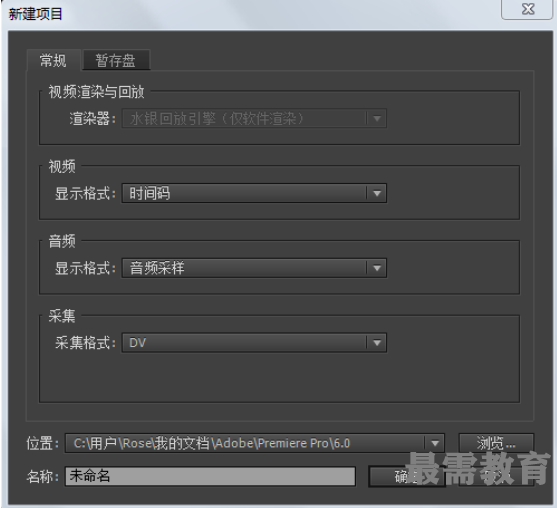
Task: Open the video 显示格式 时间码 dropdown
Action: (254, 193)
